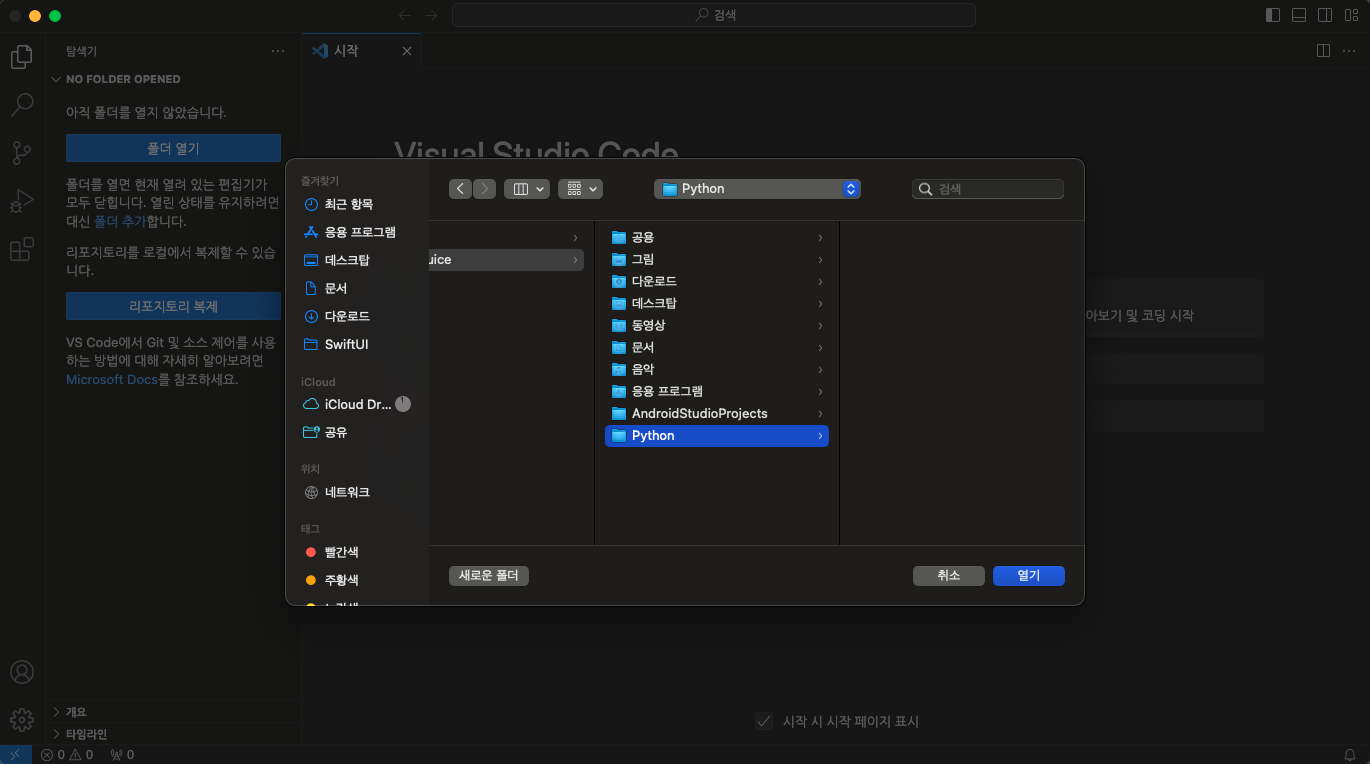Image resolution: width=1370 pixels, height=764 pixels.
Task: Go back in the file dialog
Action: [460, 189]
